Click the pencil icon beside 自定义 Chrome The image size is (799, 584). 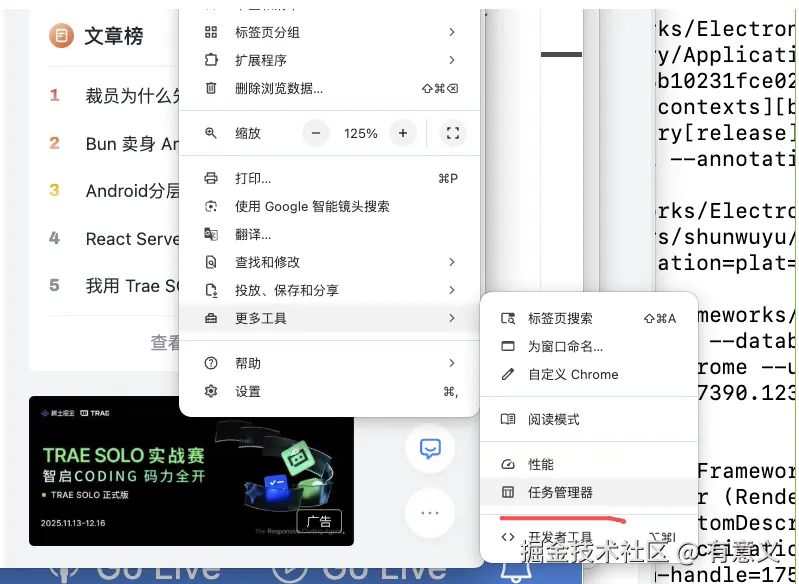508,375
